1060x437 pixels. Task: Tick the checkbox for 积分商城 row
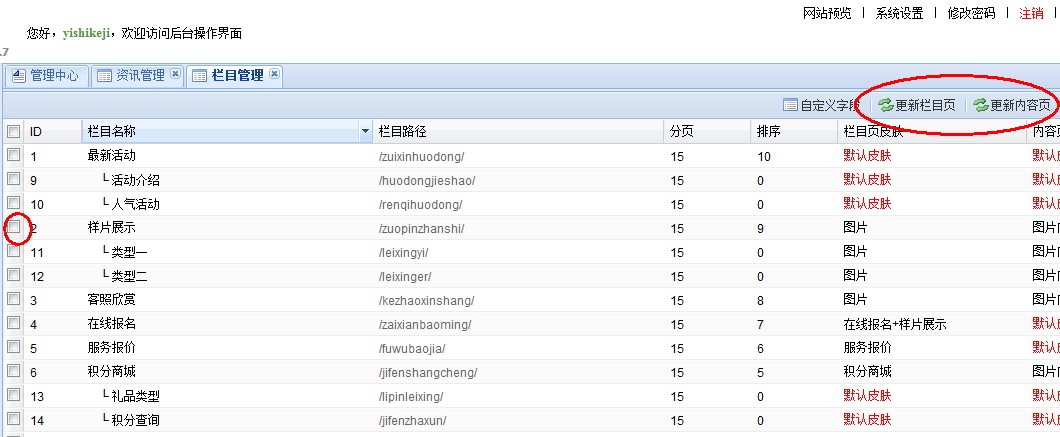point(14,372)
